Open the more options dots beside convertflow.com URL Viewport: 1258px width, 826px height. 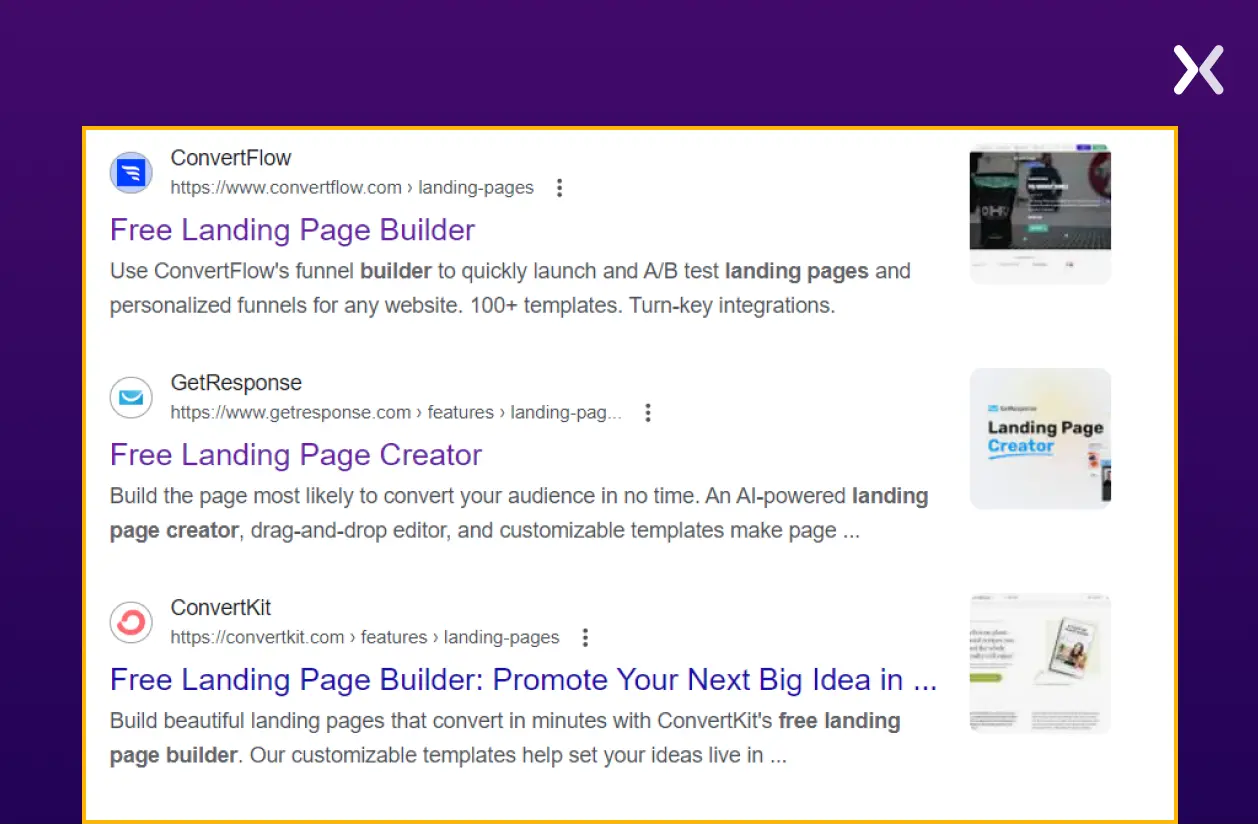[x=560, y=187]
